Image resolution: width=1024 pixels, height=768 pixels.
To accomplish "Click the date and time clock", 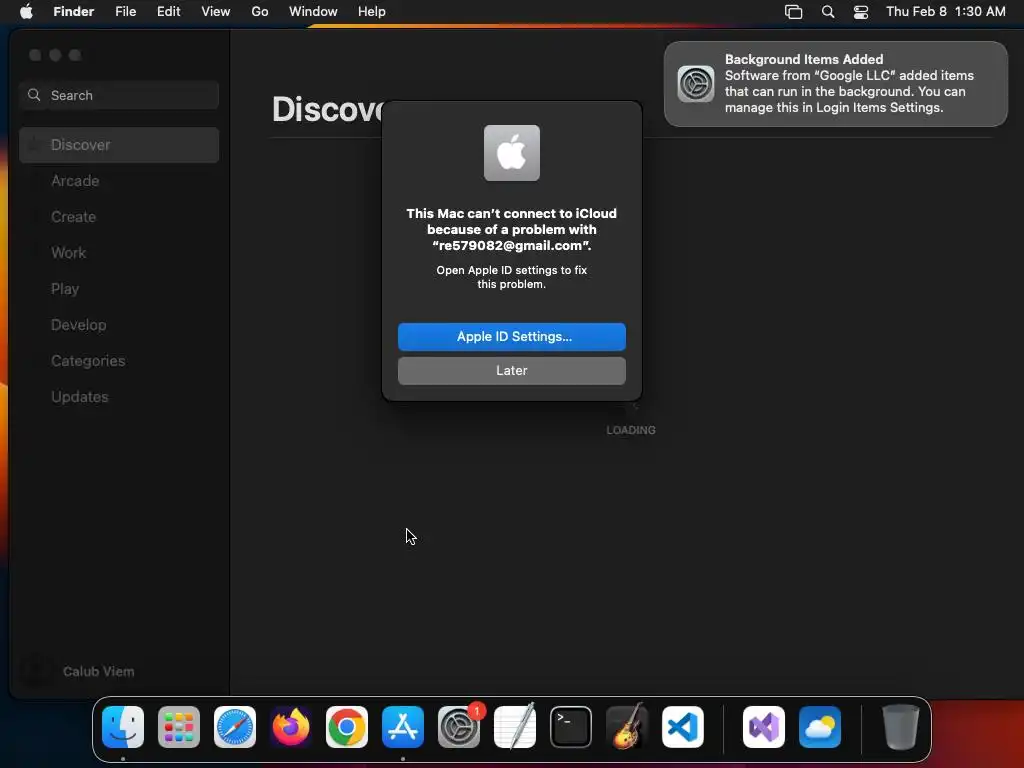I will pos(946,12).
